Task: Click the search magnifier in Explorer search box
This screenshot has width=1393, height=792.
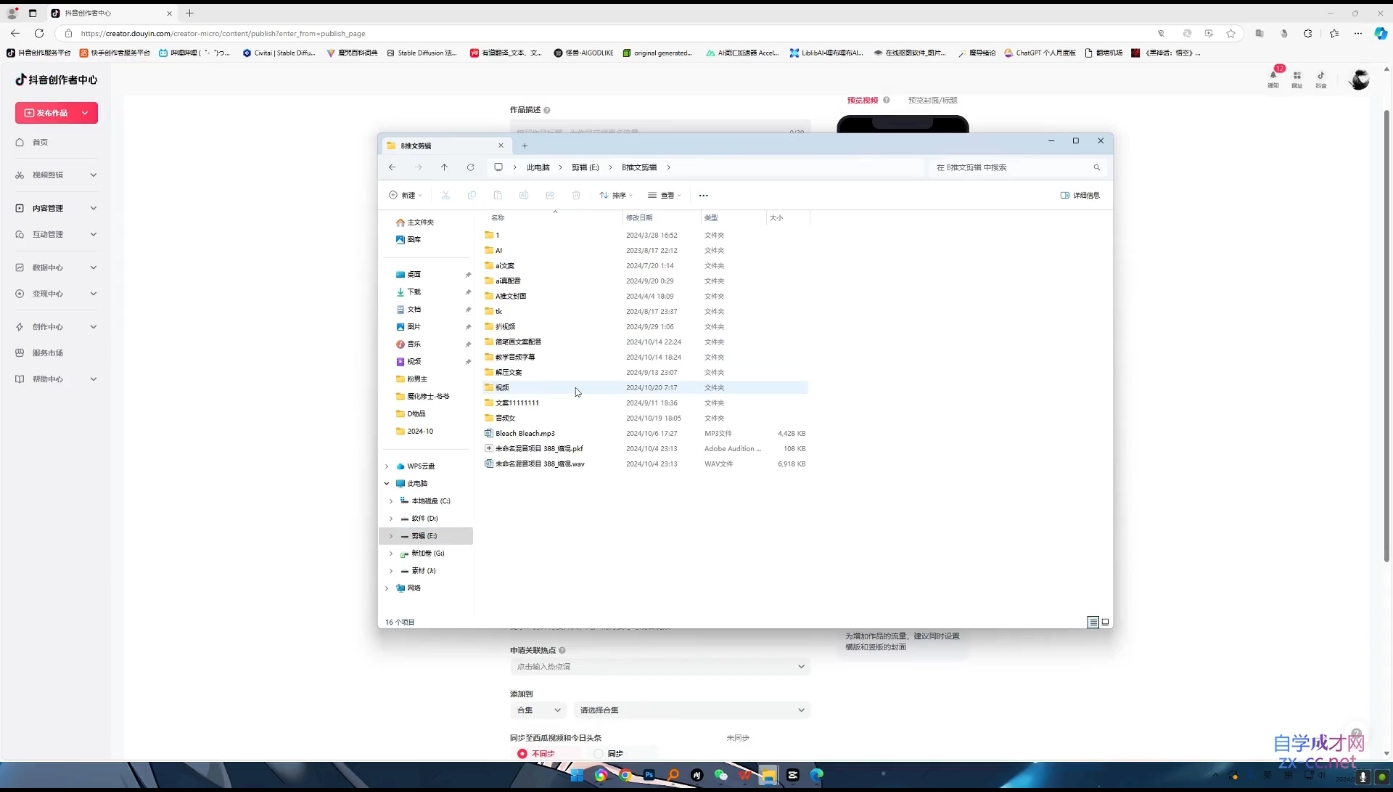Action: [x=1097, y=167]
